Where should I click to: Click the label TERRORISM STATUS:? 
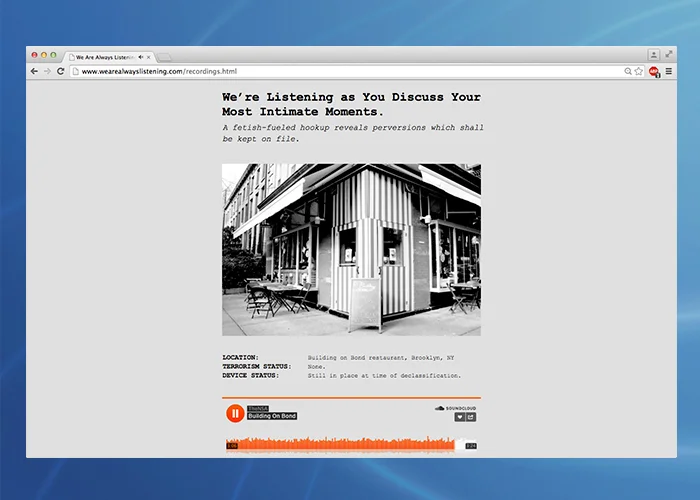click(257, 367)
